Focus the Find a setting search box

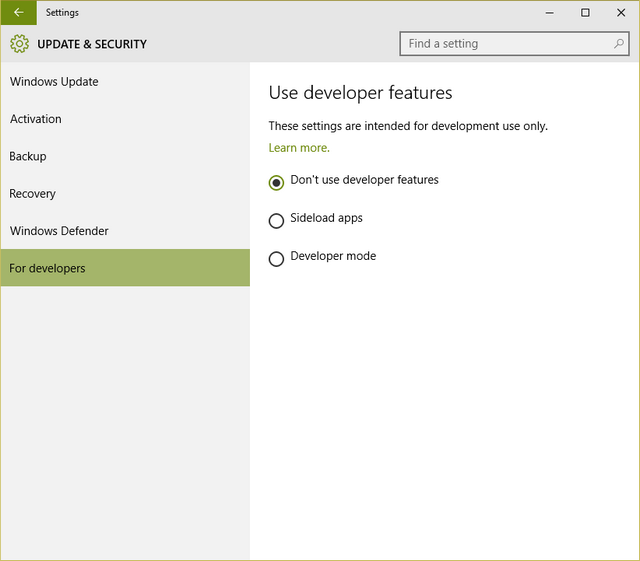[x=514, y=44]
